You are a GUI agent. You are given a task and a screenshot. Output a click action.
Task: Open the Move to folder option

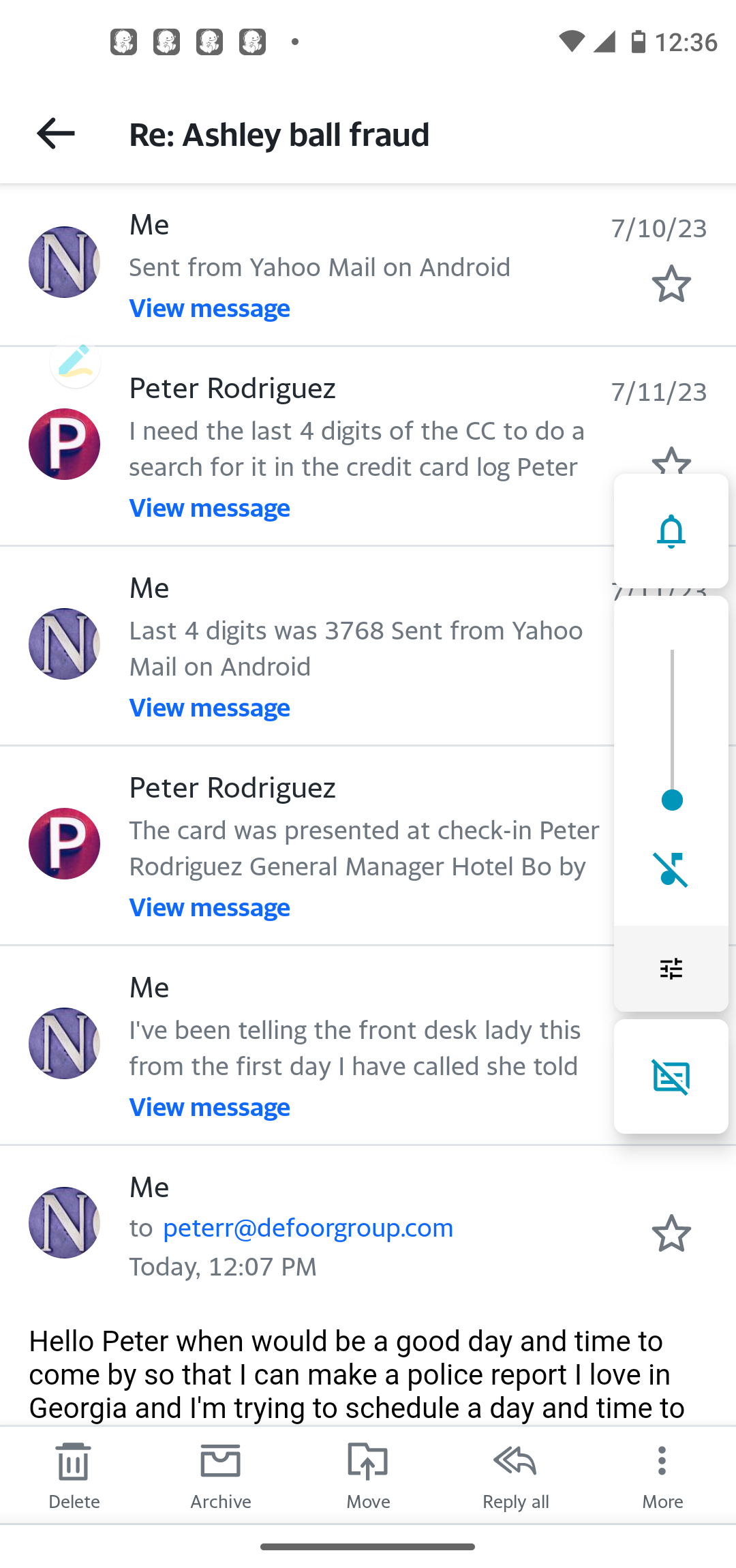coord(368,1473)
